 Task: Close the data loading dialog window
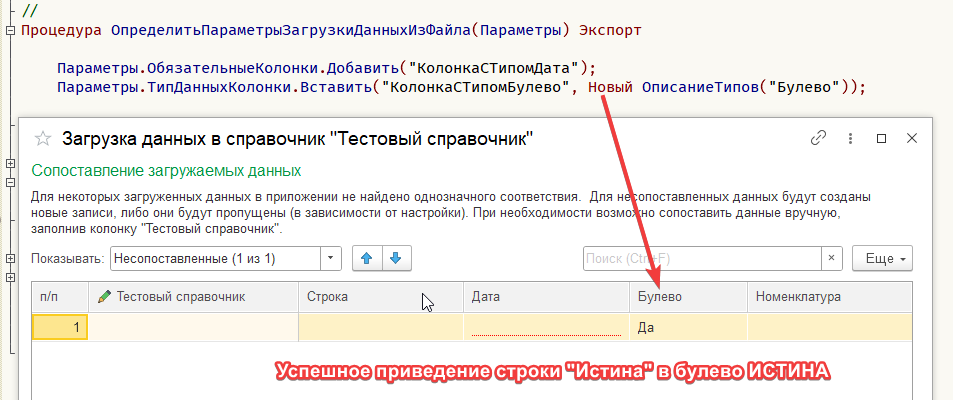911,139
